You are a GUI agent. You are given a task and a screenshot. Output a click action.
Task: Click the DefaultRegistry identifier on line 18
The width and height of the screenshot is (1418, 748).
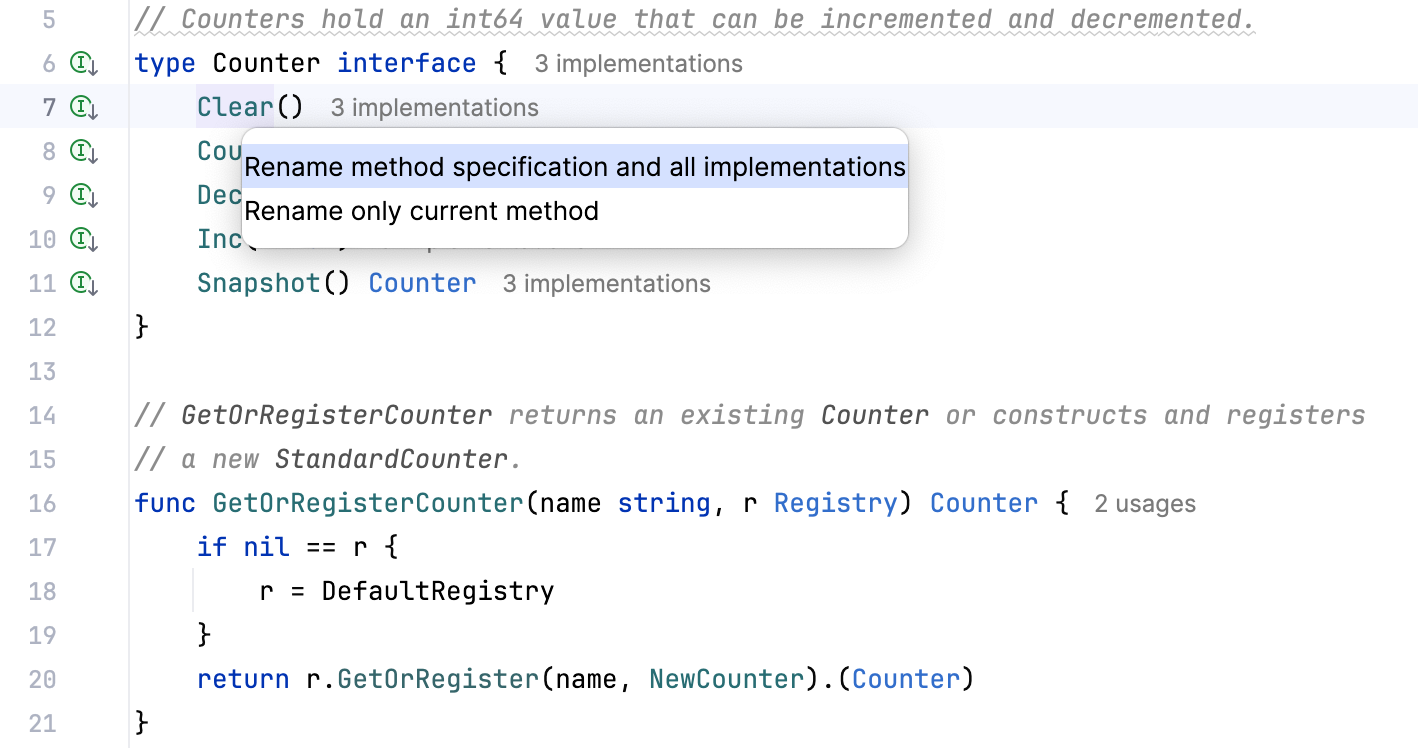(x=437, y=590)
